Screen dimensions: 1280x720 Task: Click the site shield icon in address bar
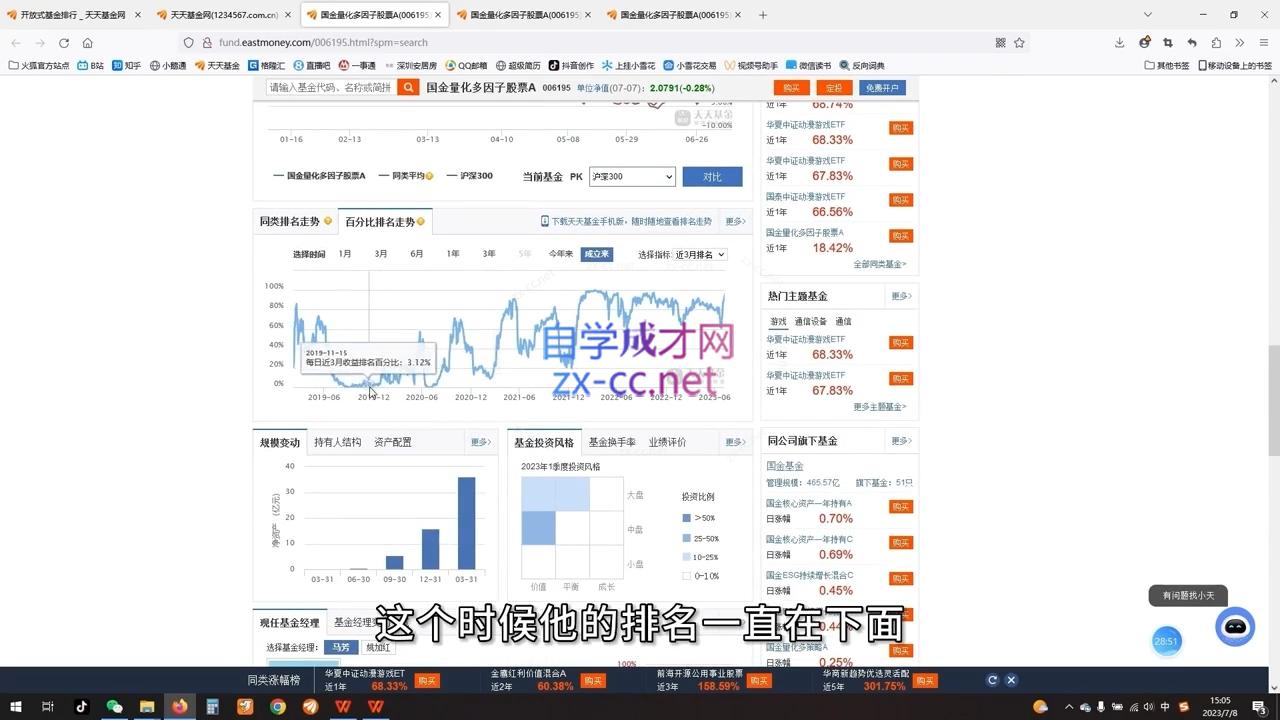click(x=188, y=43)
